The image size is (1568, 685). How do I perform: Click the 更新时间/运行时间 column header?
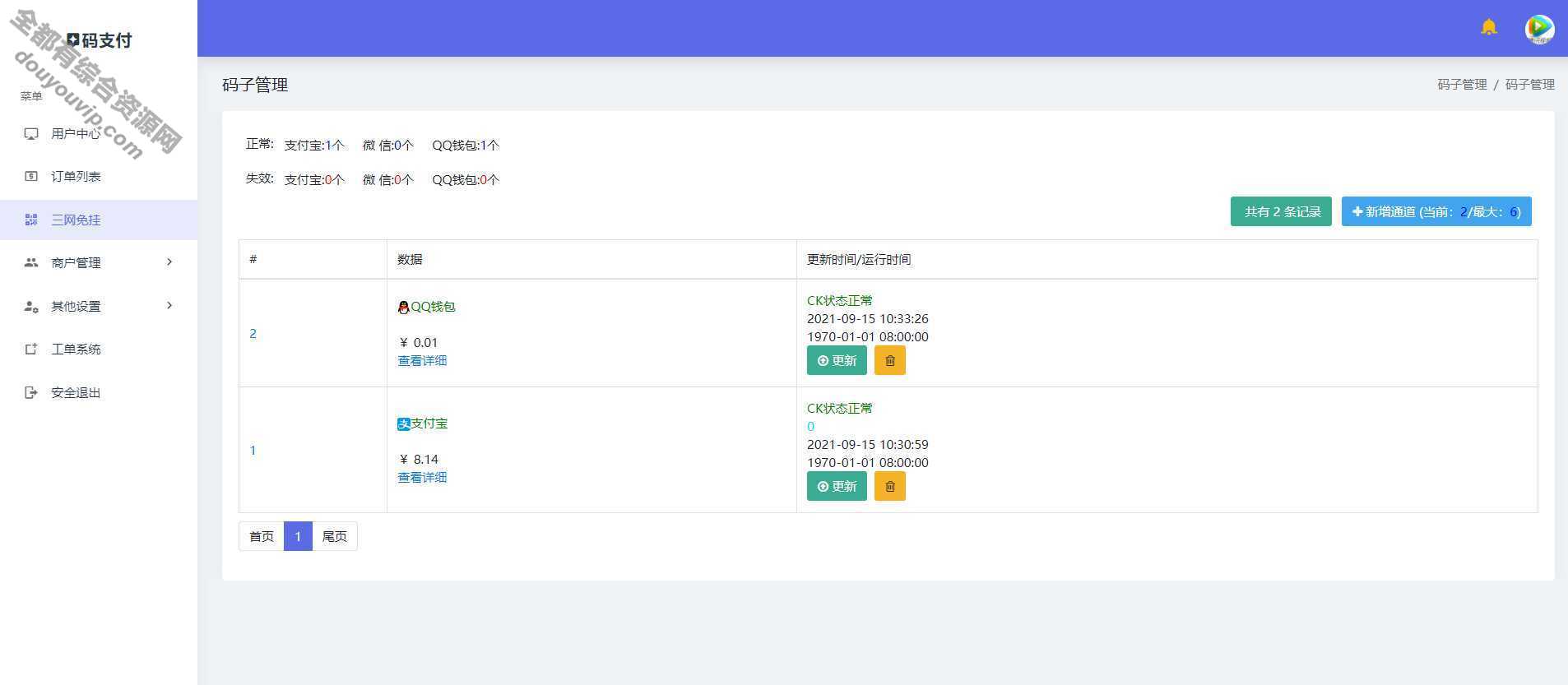(859, 259)
